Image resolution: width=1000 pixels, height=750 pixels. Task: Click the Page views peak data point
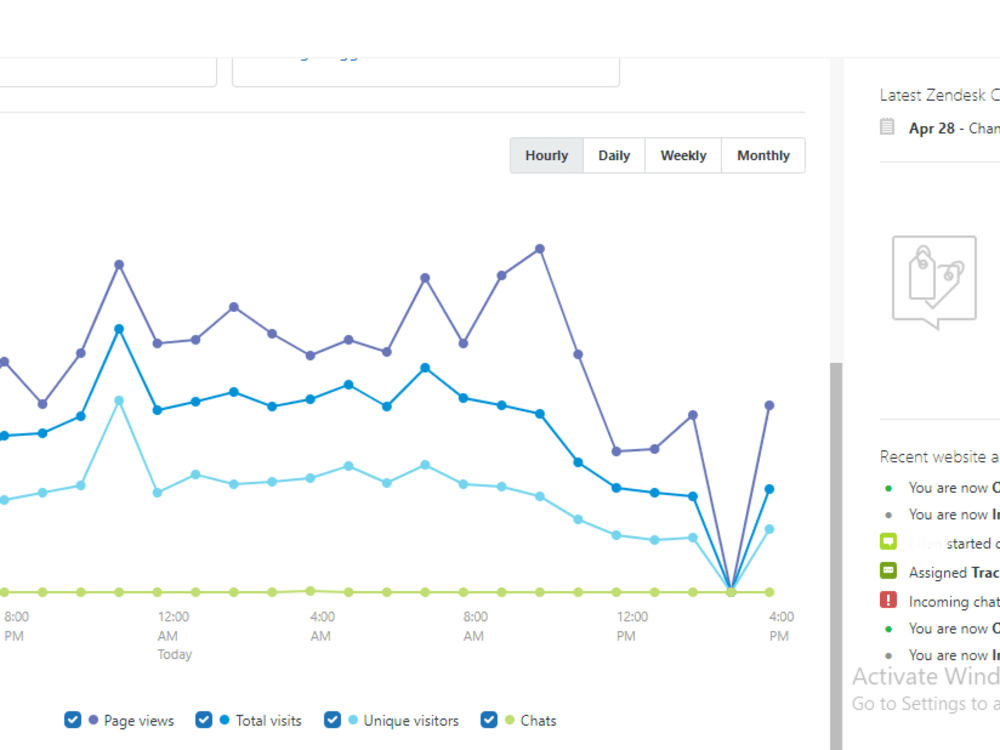[540, 249]
